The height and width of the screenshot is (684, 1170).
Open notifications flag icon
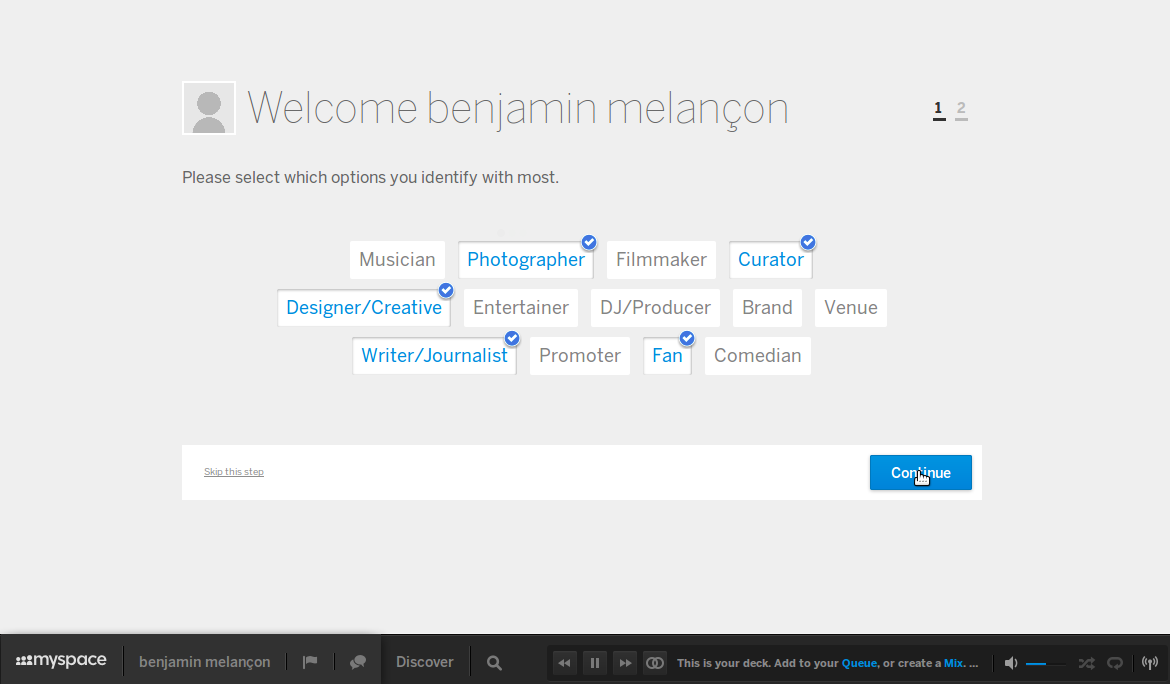[310, 662]
